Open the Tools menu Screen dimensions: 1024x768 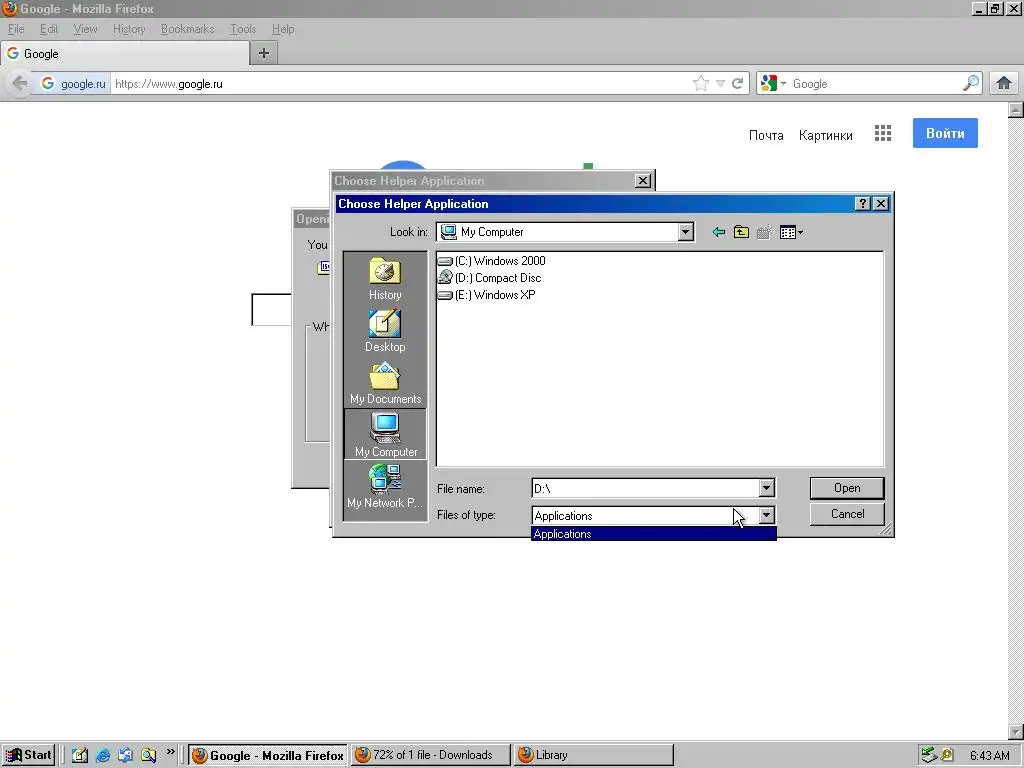pyautogui.click(x=243, y=29)
